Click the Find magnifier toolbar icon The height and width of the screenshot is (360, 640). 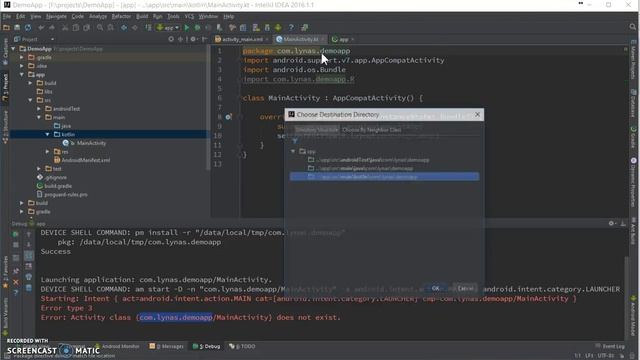[x=100, y=27]
